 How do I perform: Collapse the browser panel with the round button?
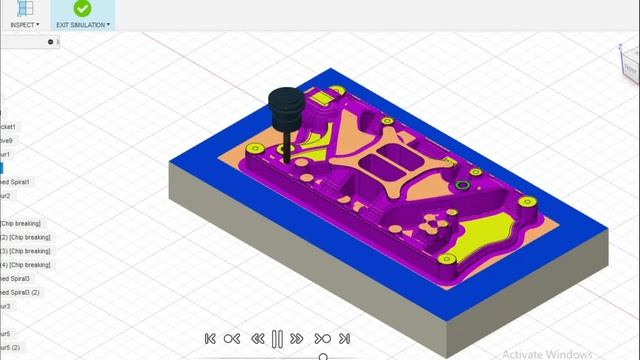[x=51, y=42]
